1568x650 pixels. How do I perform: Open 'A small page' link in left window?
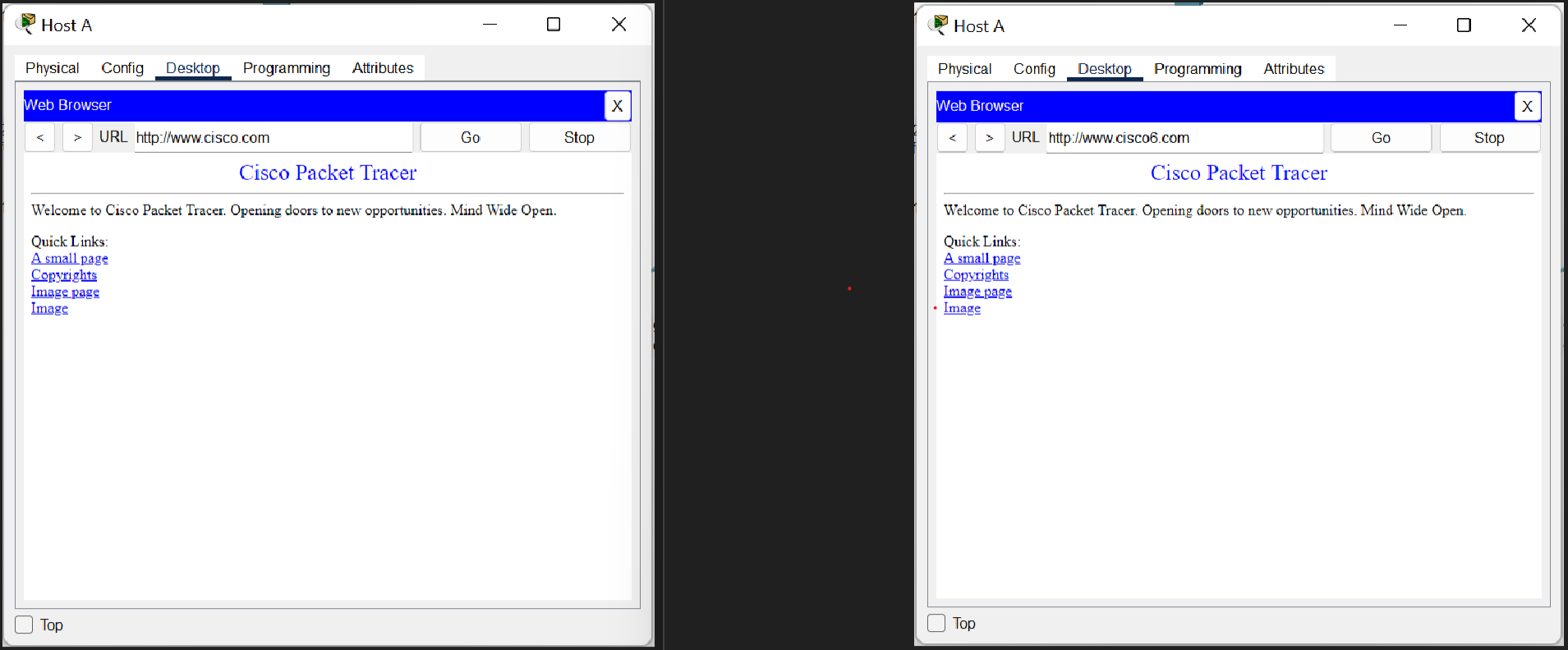click(x=70, y=258)
